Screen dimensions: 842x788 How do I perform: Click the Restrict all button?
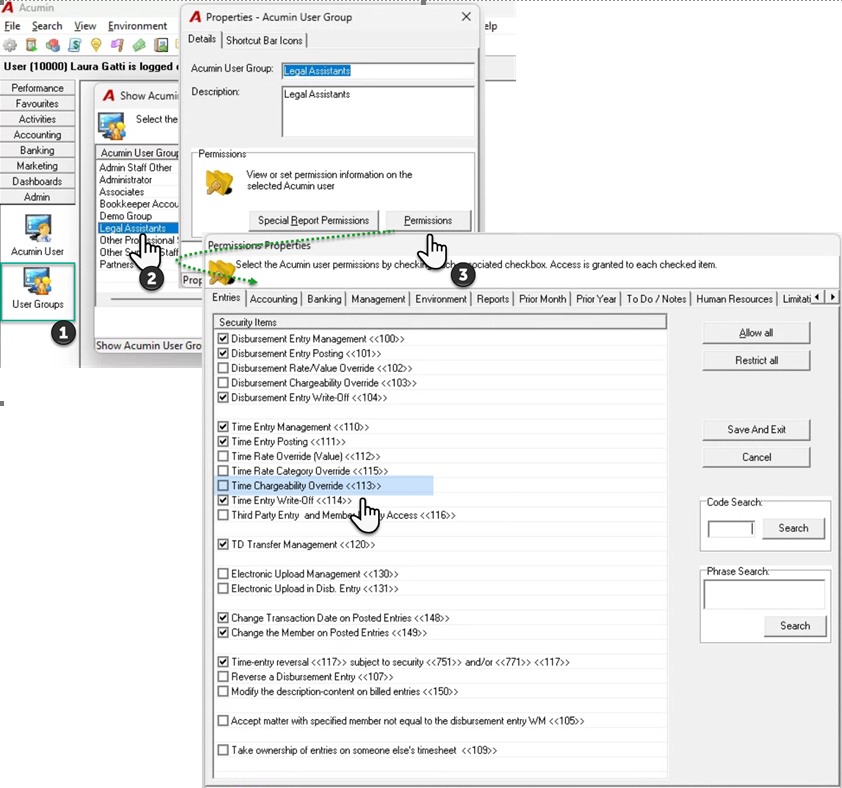[756, 360]
